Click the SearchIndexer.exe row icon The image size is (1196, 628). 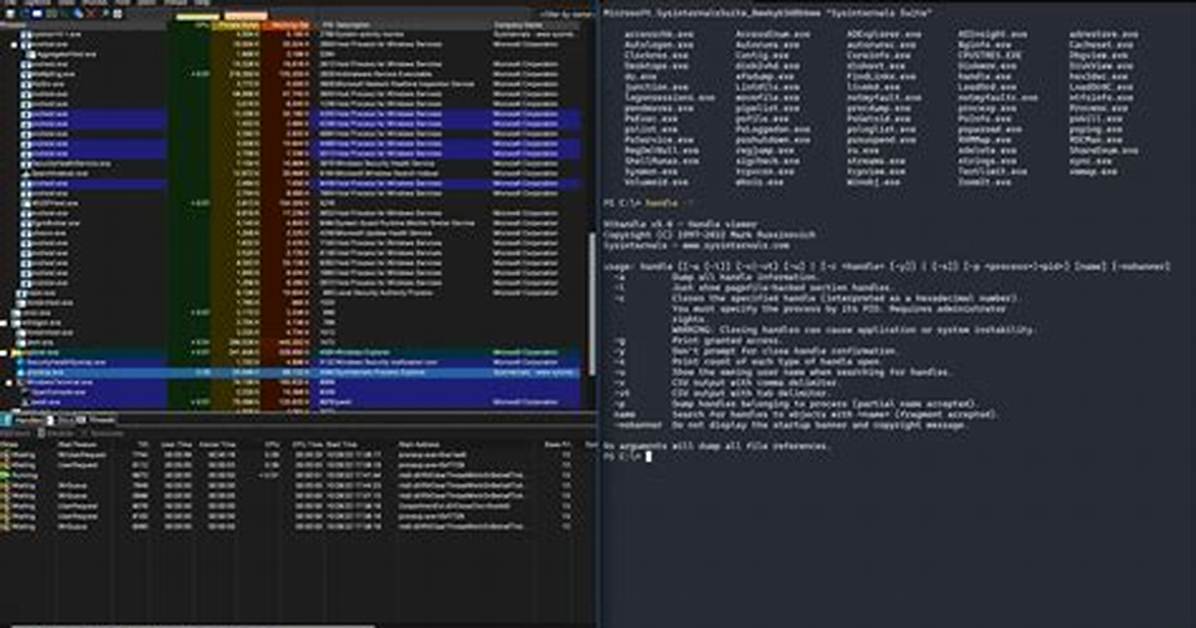[26, 173]
